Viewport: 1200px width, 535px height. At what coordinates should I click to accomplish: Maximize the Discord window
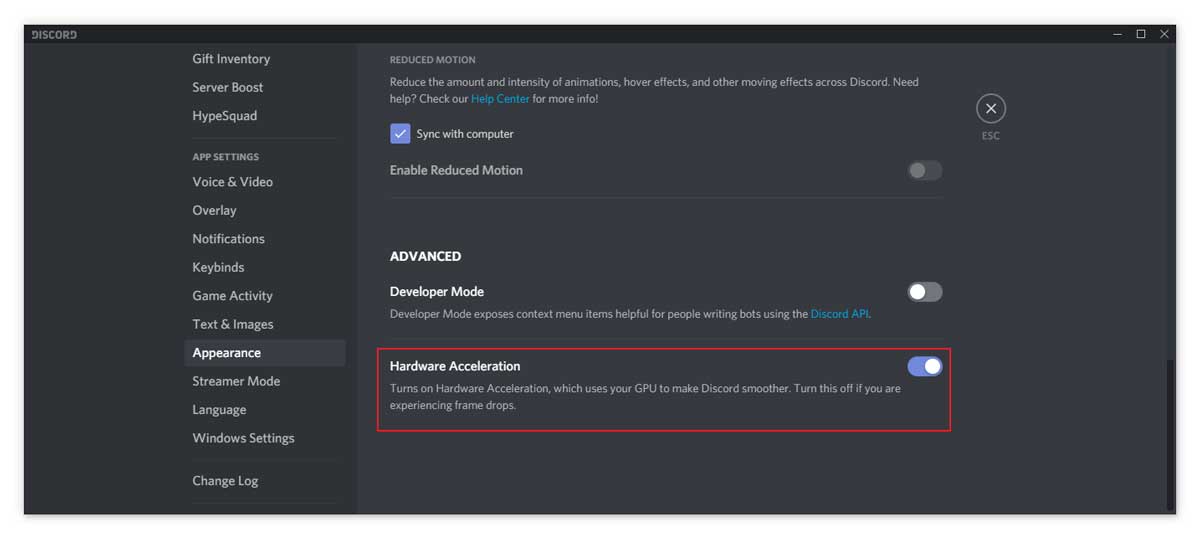pos(1141,34)
